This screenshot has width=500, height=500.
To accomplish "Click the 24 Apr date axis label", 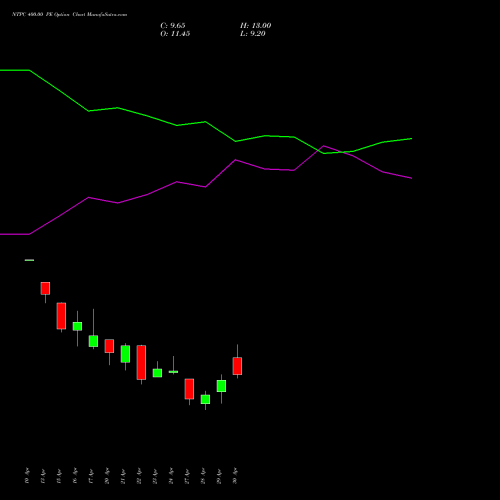I will click(171, 476).
